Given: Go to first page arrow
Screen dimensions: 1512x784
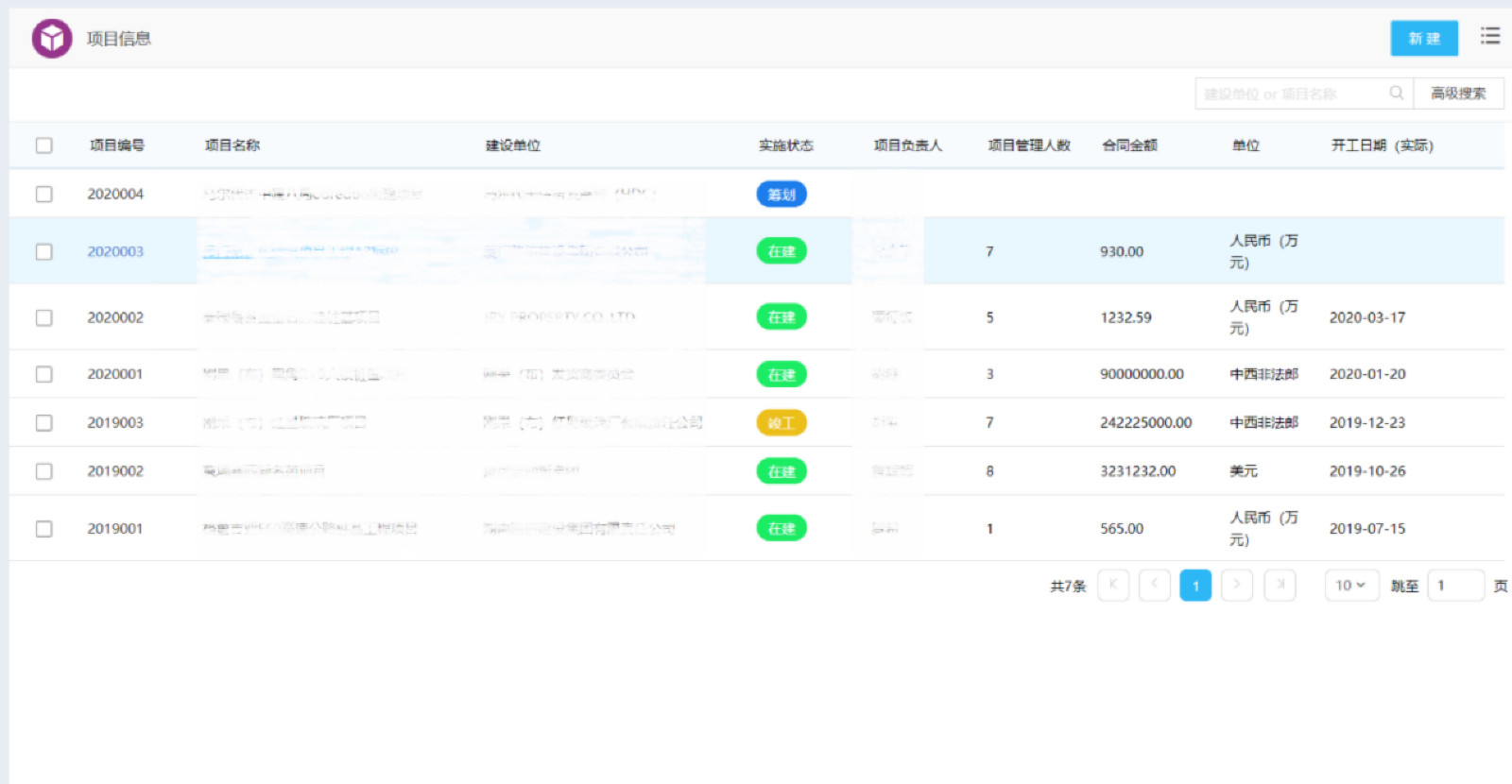Looking at the screenshot, I should pos(1113,585).
